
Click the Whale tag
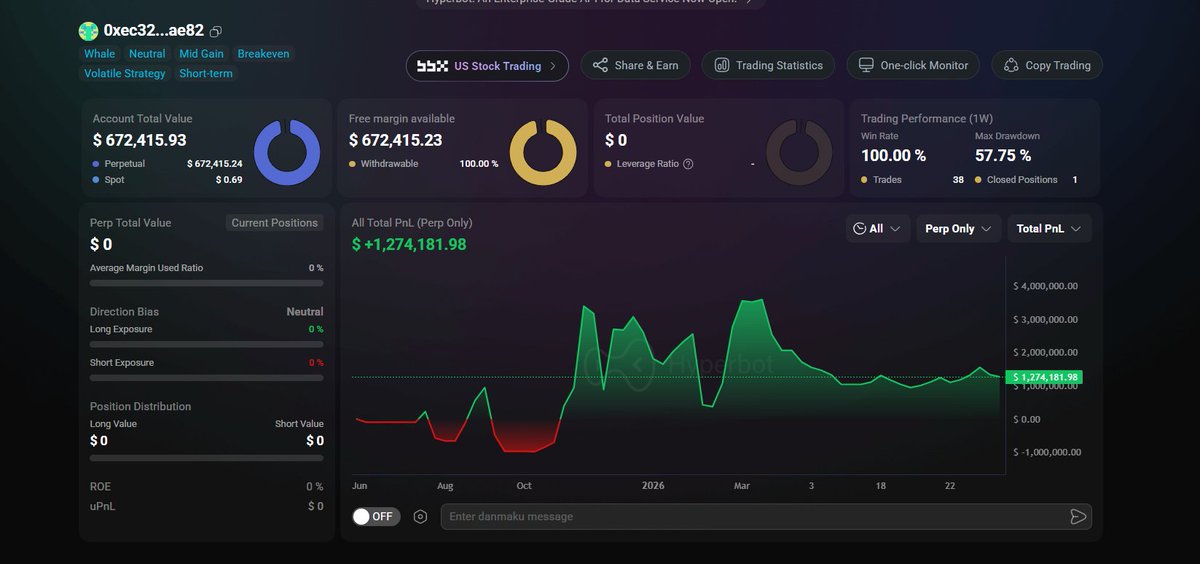coord(99,54)
